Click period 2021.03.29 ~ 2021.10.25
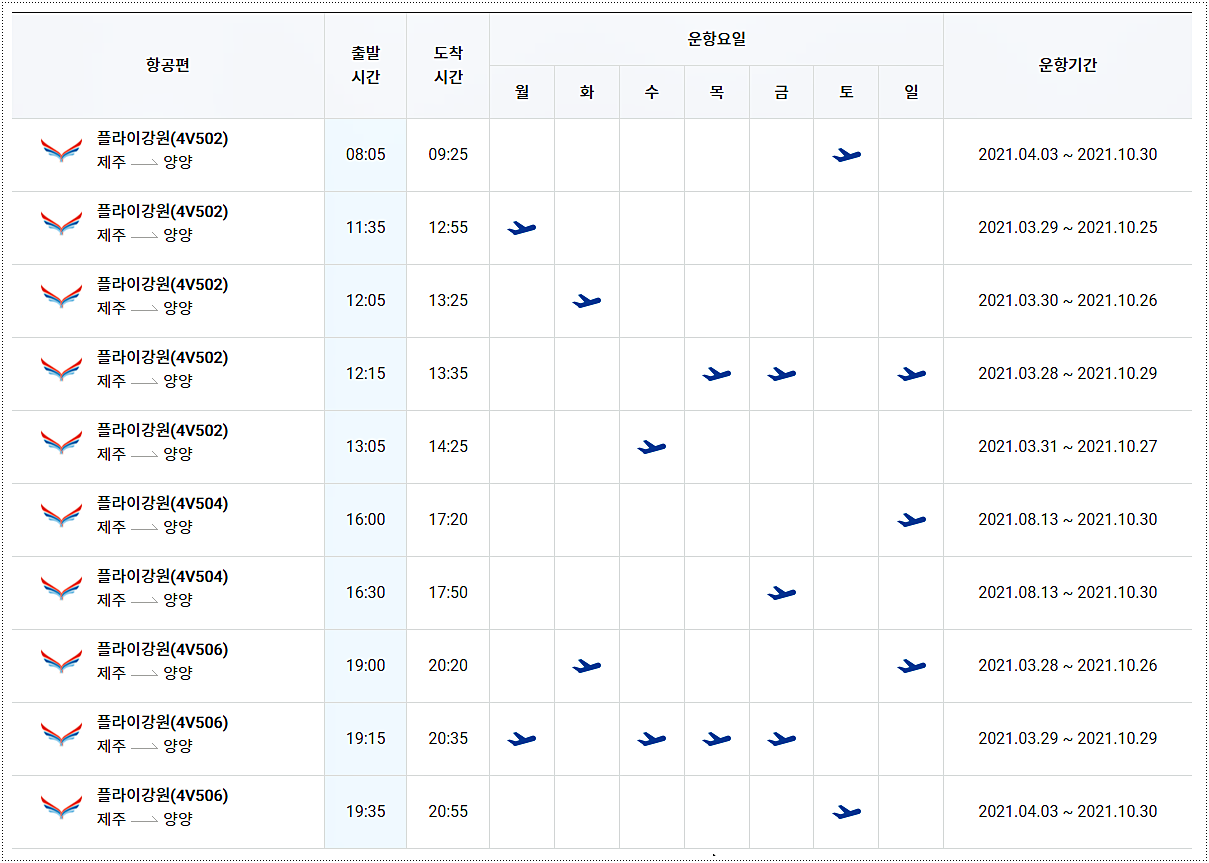The height and width of the screenshot is (863, 1209). pos(1068,228)
